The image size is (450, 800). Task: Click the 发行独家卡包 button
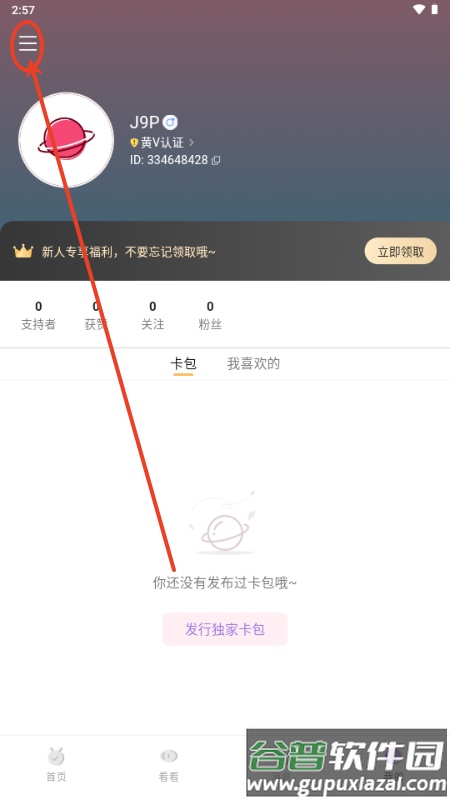click(x=225, y=629)
